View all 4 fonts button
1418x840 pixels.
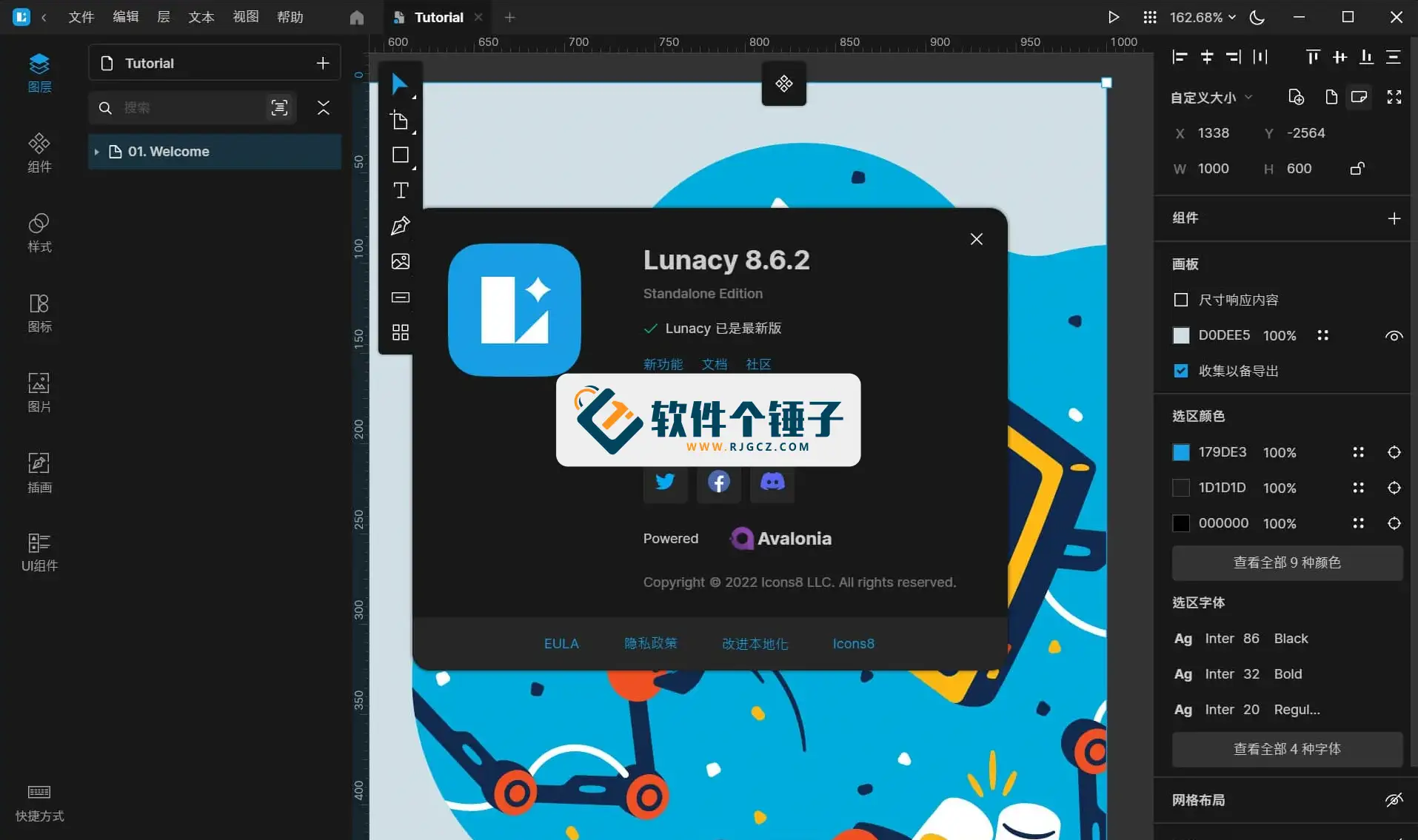1287,750
